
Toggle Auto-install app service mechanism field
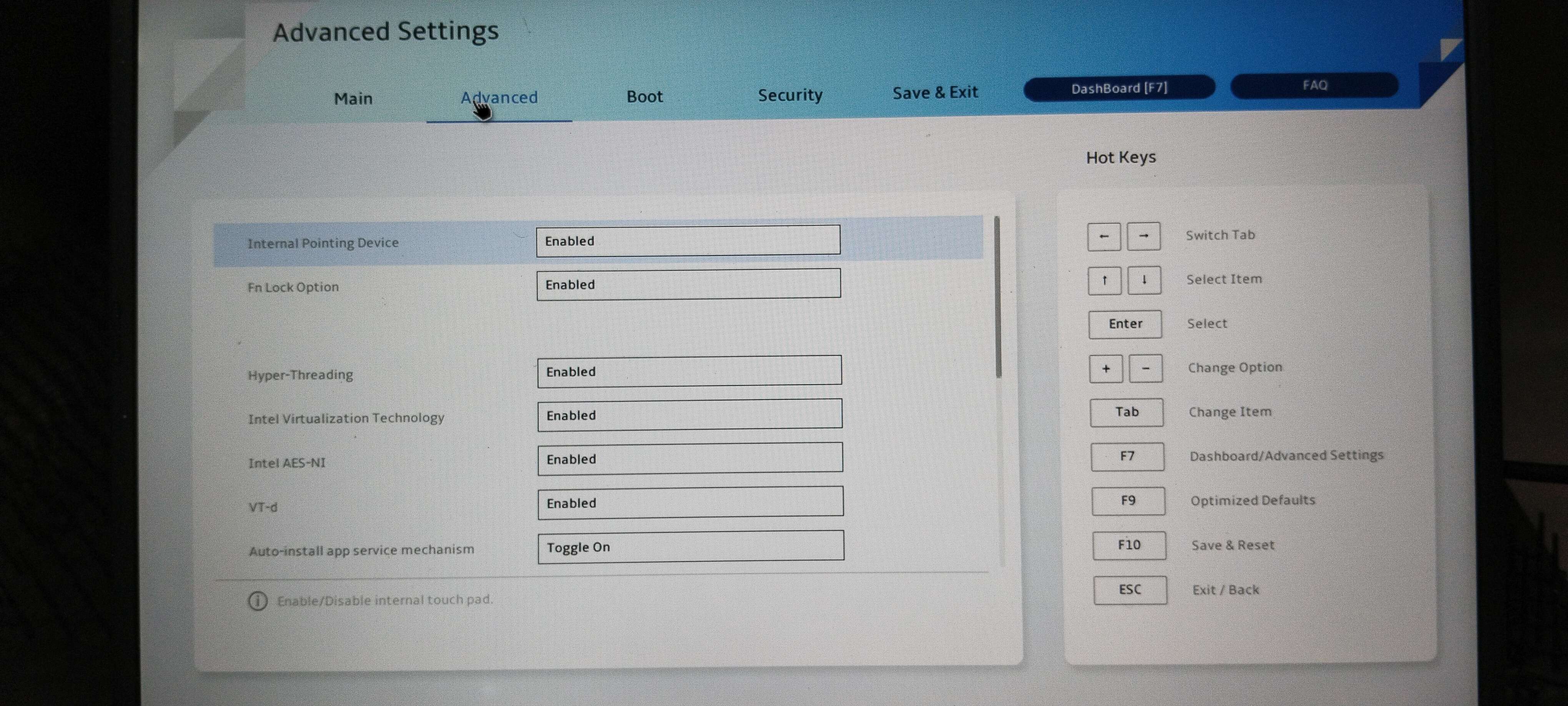(x=690, y=546)
